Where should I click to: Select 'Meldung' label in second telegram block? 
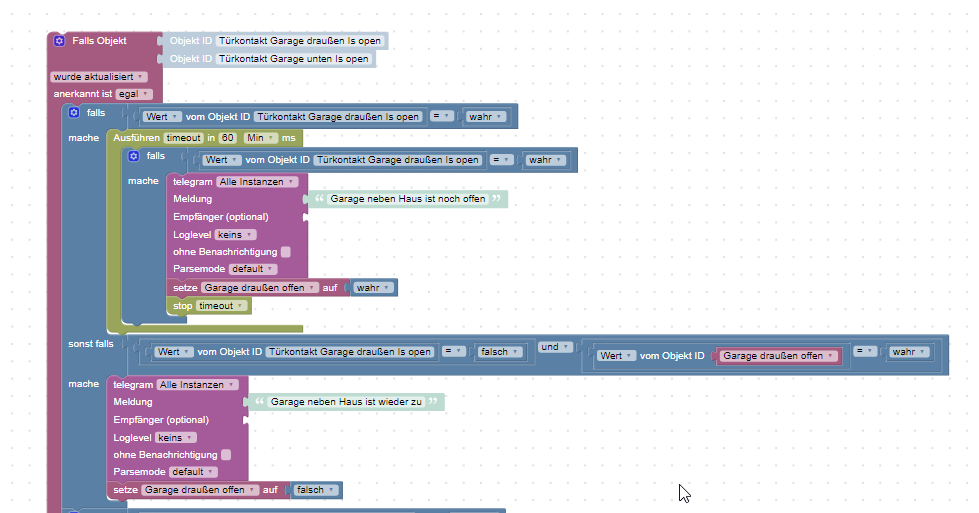click(x=132, y=403)
